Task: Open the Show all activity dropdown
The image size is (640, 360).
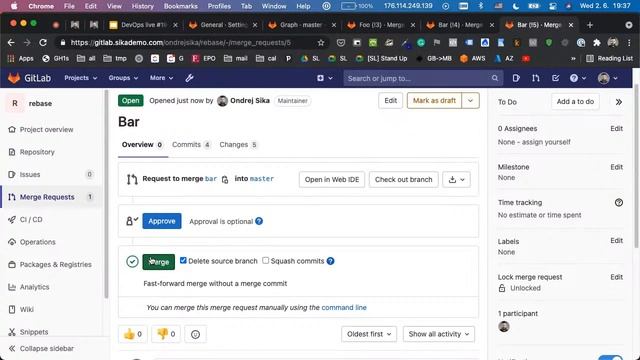Action: point(439,334)
